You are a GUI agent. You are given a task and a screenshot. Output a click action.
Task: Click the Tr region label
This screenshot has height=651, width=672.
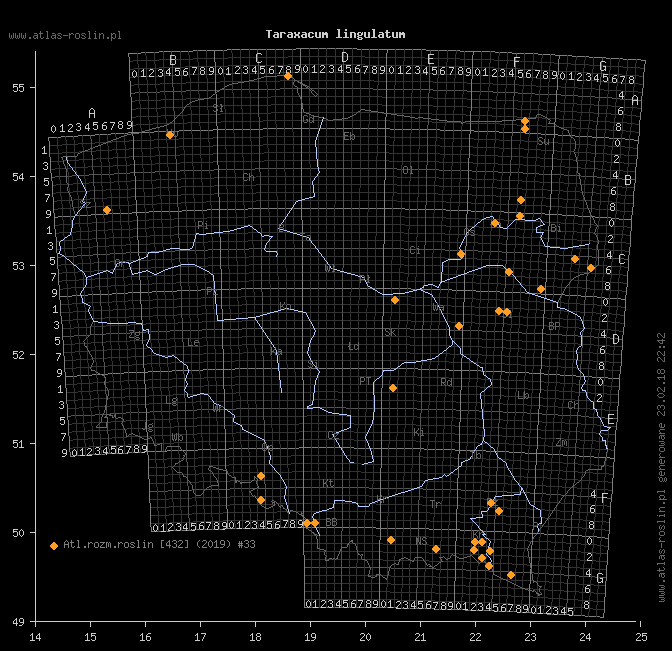pyautogui.click(x=435, y=504)
